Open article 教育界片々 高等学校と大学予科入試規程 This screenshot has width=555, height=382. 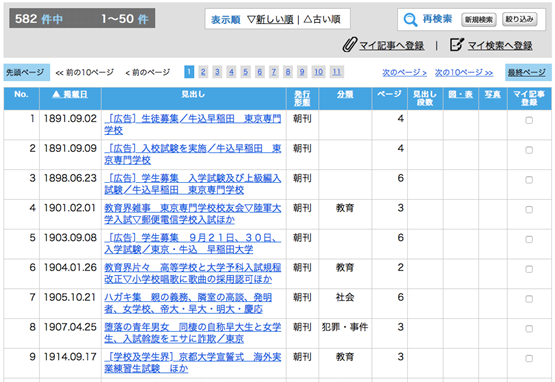pyautogui.click(x=193, y=273)
